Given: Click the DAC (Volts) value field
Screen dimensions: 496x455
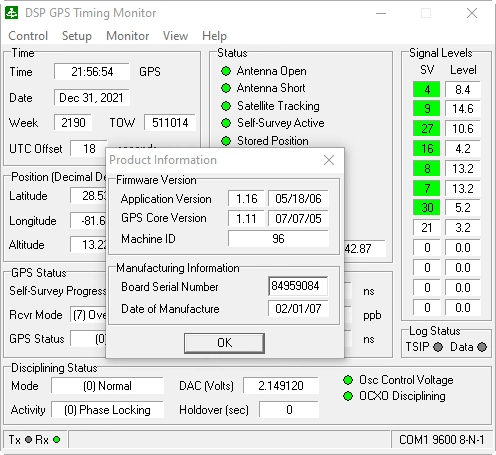Looking at the screenshot, I should click(x=281, y=386).
